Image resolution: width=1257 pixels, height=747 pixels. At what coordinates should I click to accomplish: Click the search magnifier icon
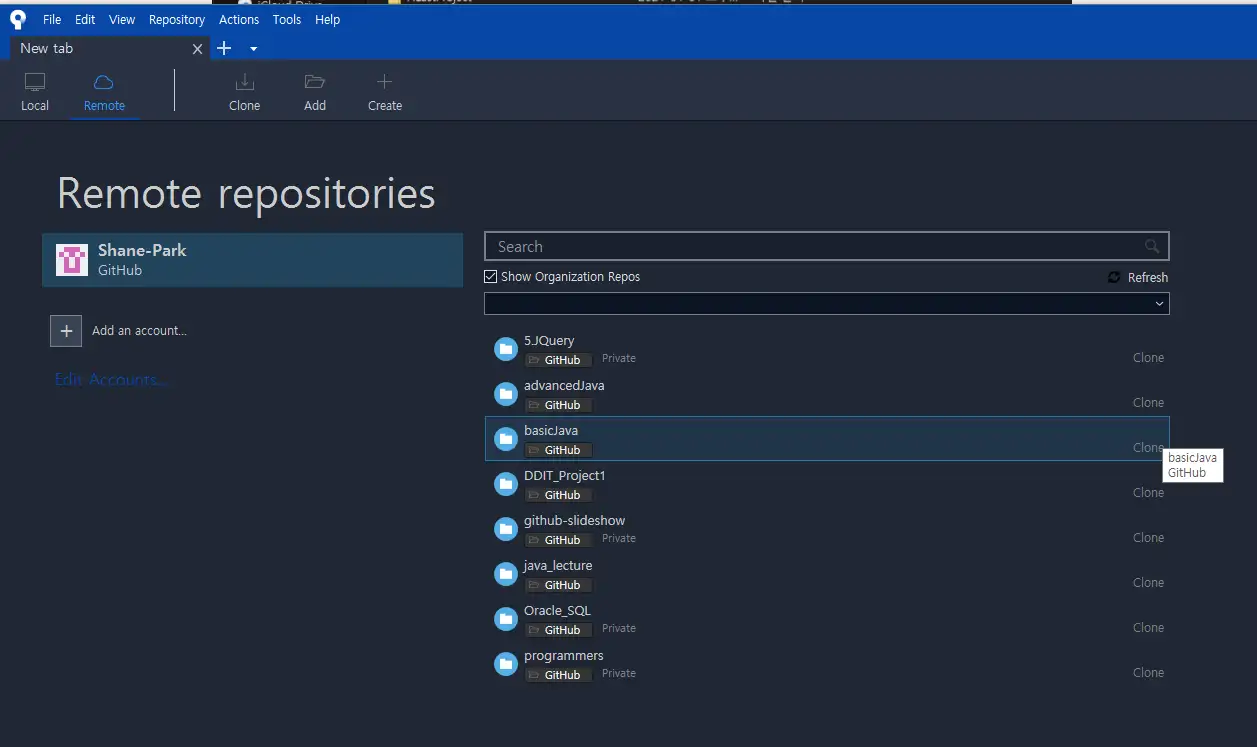[x=1152, y=246]
